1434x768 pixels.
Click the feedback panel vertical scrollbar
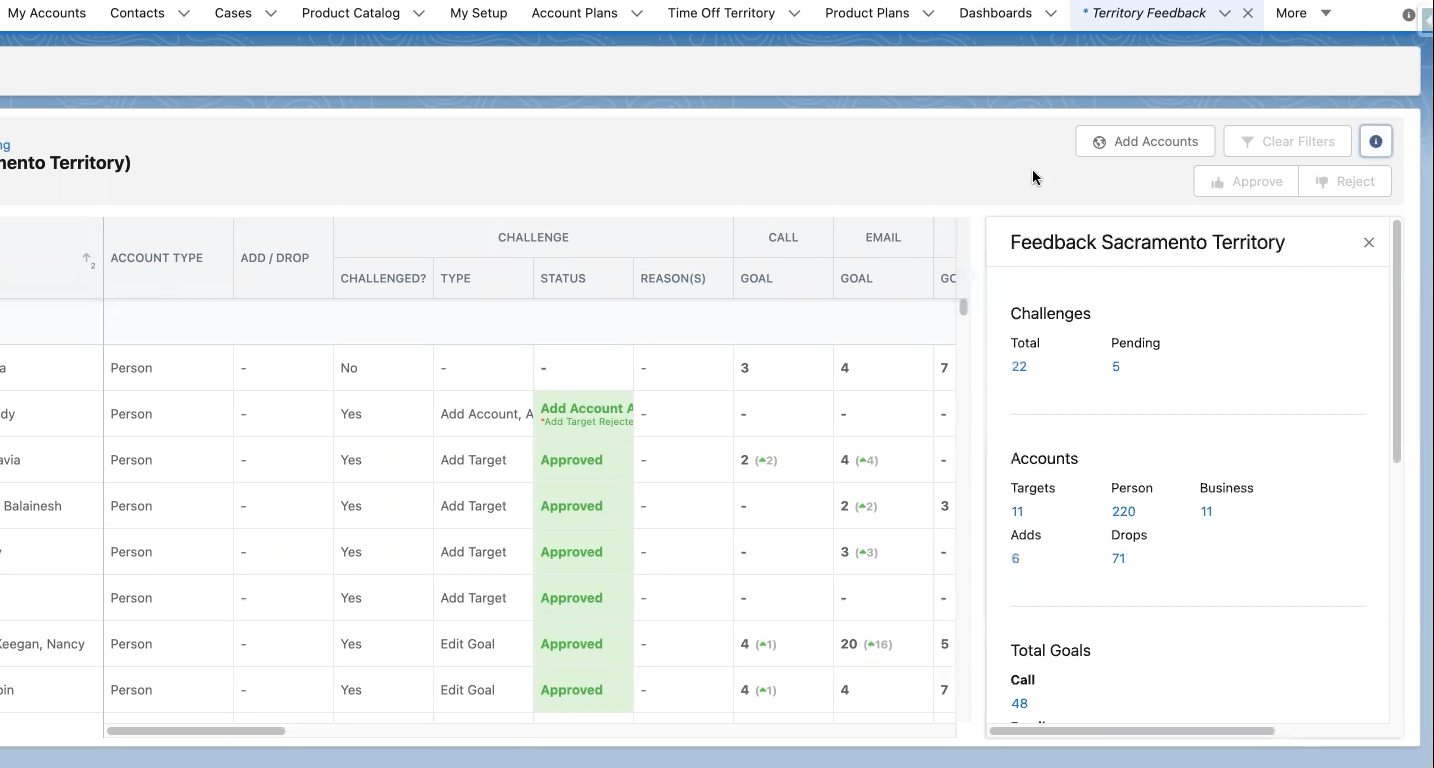(1396, 342)
